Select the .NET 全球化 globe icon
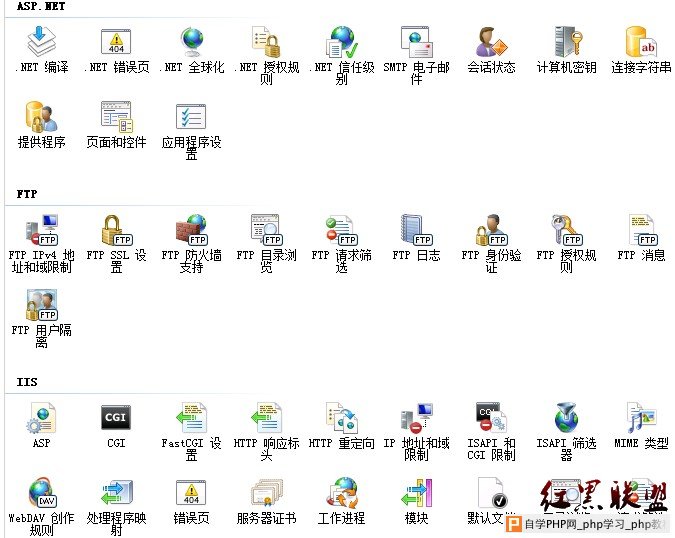Screen dimensions: 675x538 coord(191,41)
